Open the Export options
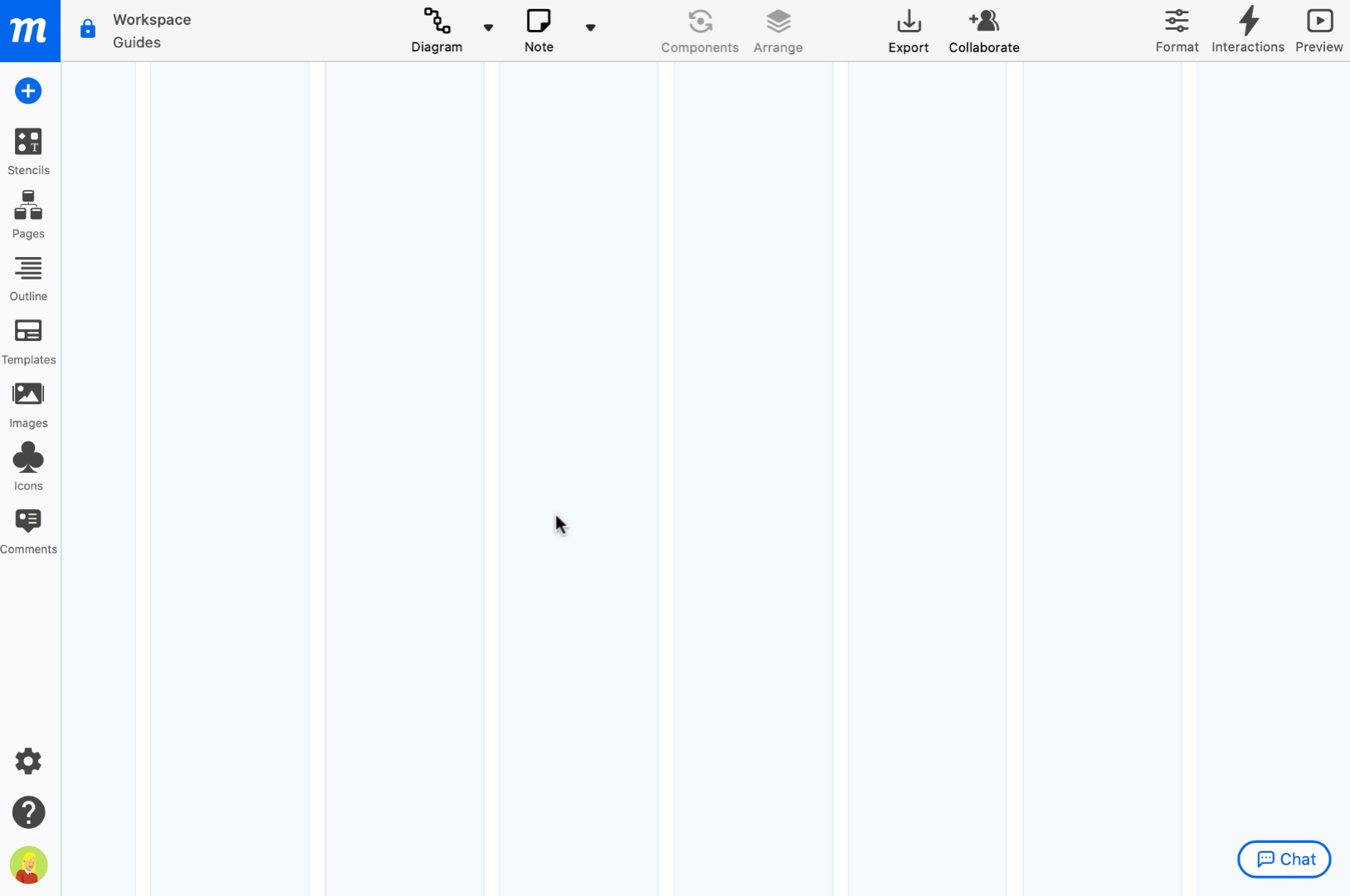The height and width of the screenshot is (896, 1350). pyautogui.click(x=908, y=29)
